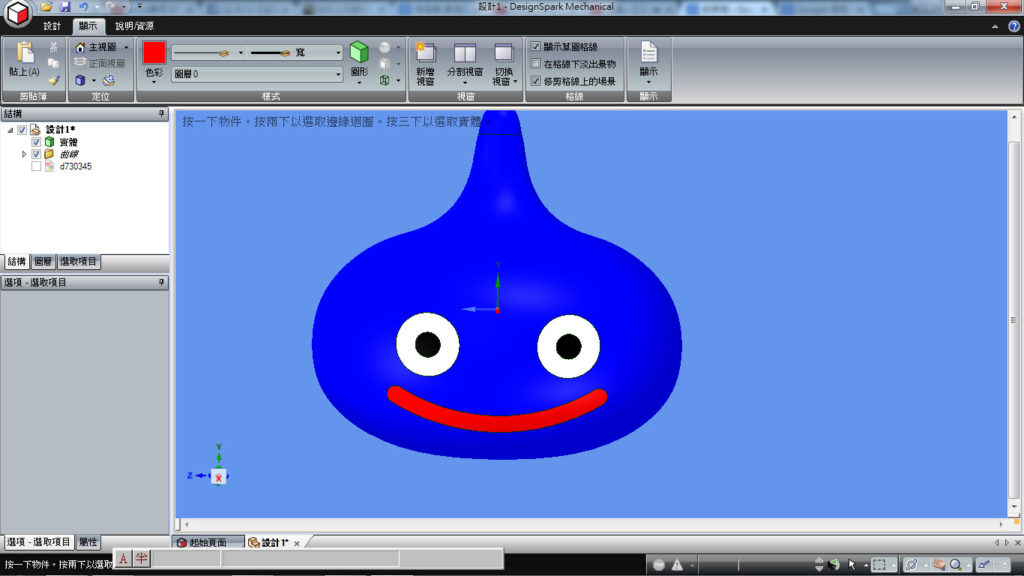Open the DesignSpark application menu cube logo
Image resolution: width=1024 pixels, height=576 pixels.
pos(17,14)
